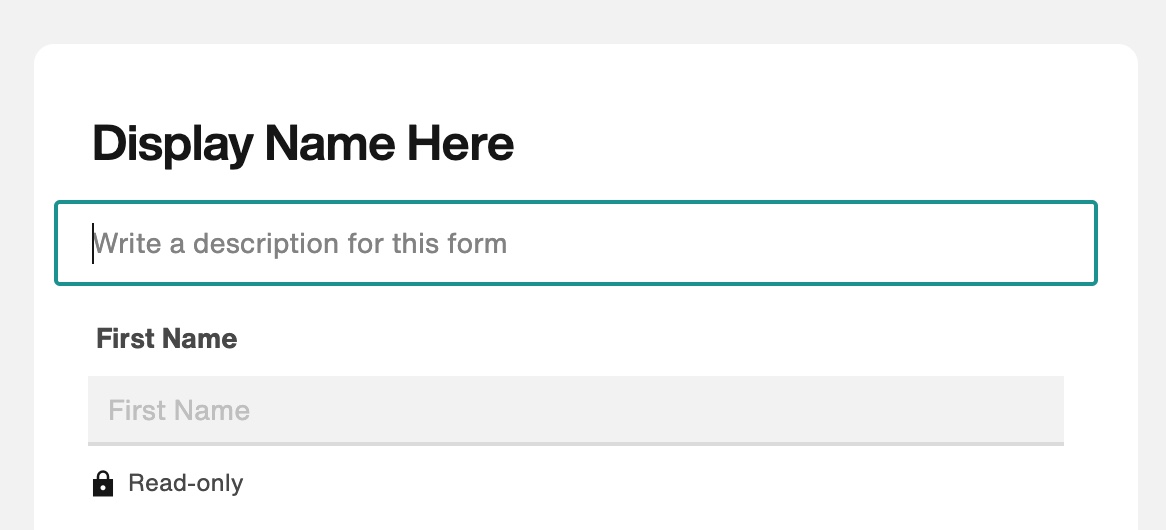The height and width of the screenshot is (530, 1166).
Task: Click the blinking text cursor in description
Action: (x=93, y=243)
